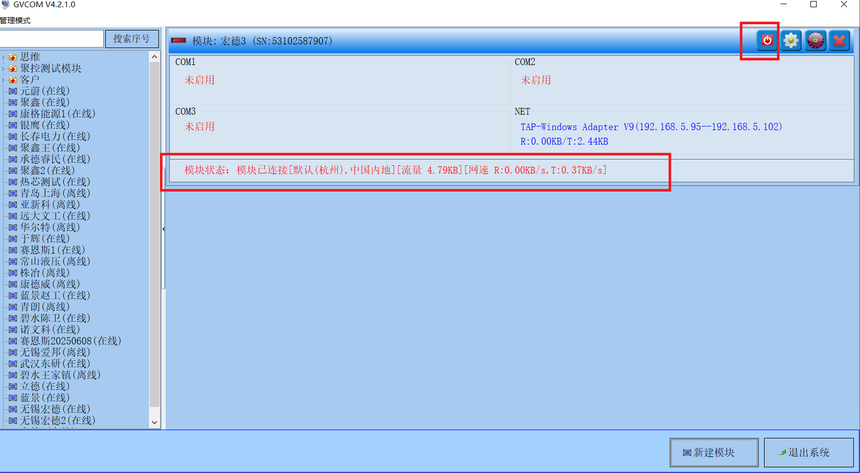The width and height of the screenshot is (860, 473).
Task: Open module settings via the gear icon
Action: (791, 41)
